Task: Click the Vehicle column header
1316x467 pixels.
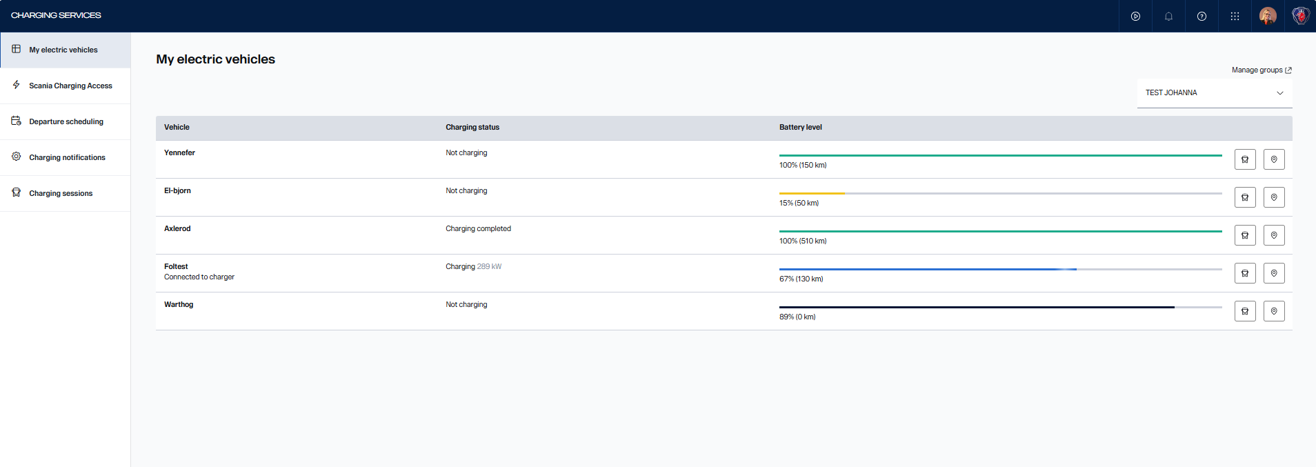Action: [177, 127]
